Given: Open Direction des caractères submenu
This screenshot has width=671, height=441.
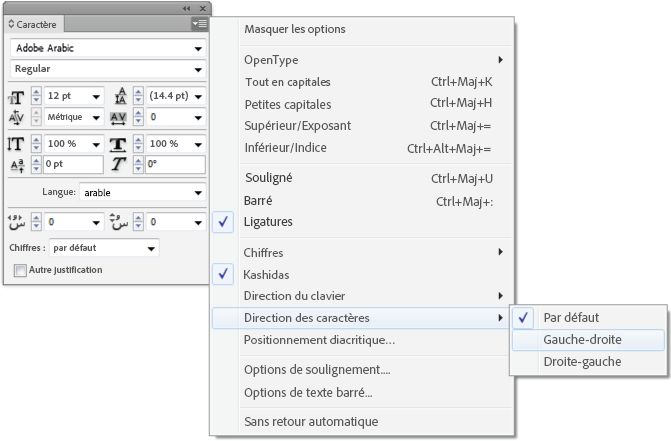Looking at the screenshot, I should click(x=363, y=318).
